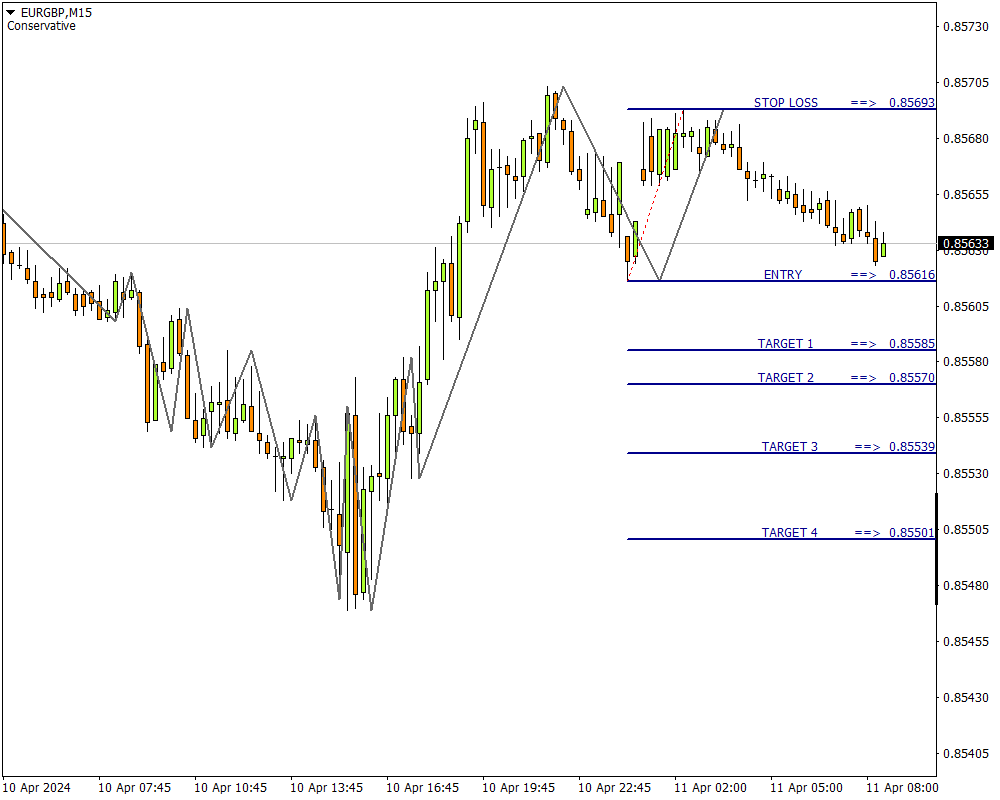Click the 0.85730 price axis label
This screenshot has height=800, width=1000.
point(966,27)
